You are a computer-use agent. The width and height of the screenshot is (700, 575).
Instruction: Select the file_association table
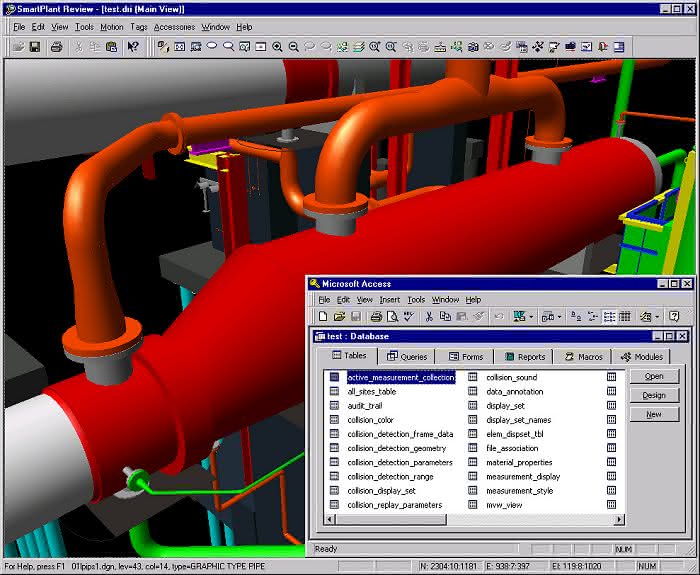(x=512, y=448)
